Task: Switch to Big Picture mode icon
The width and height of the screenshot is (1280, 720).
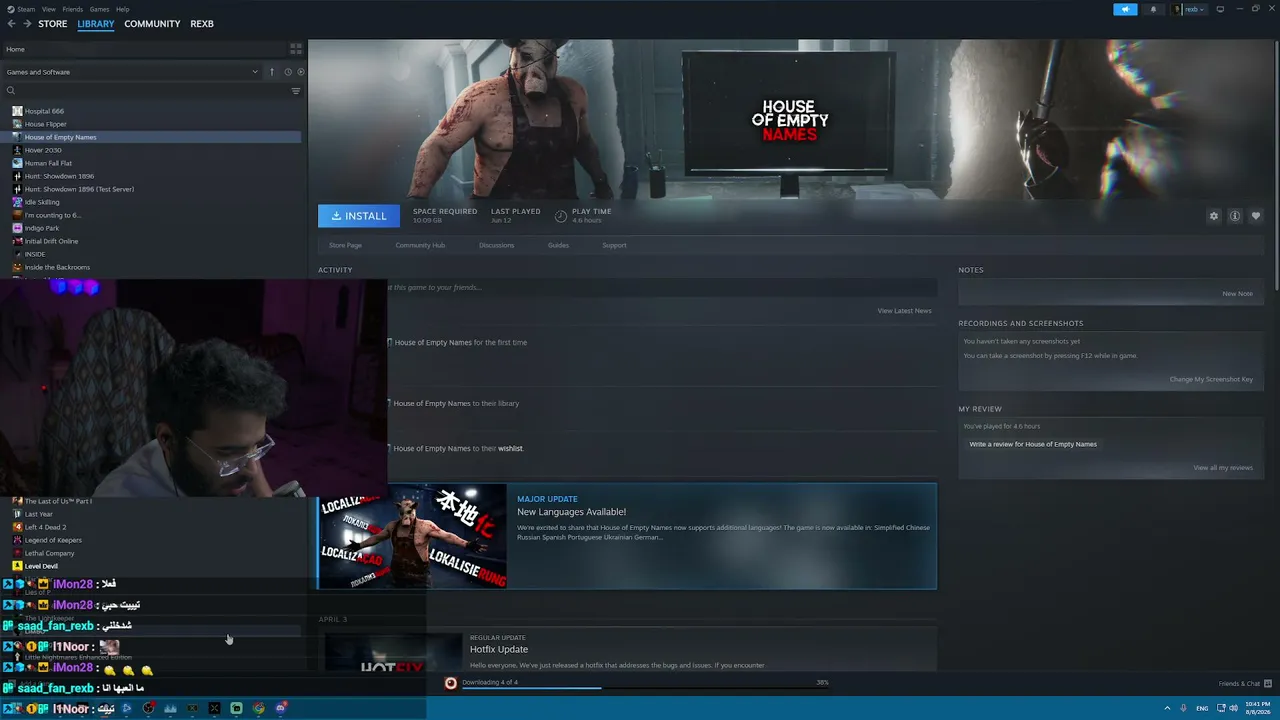Action: [1220, 9]
